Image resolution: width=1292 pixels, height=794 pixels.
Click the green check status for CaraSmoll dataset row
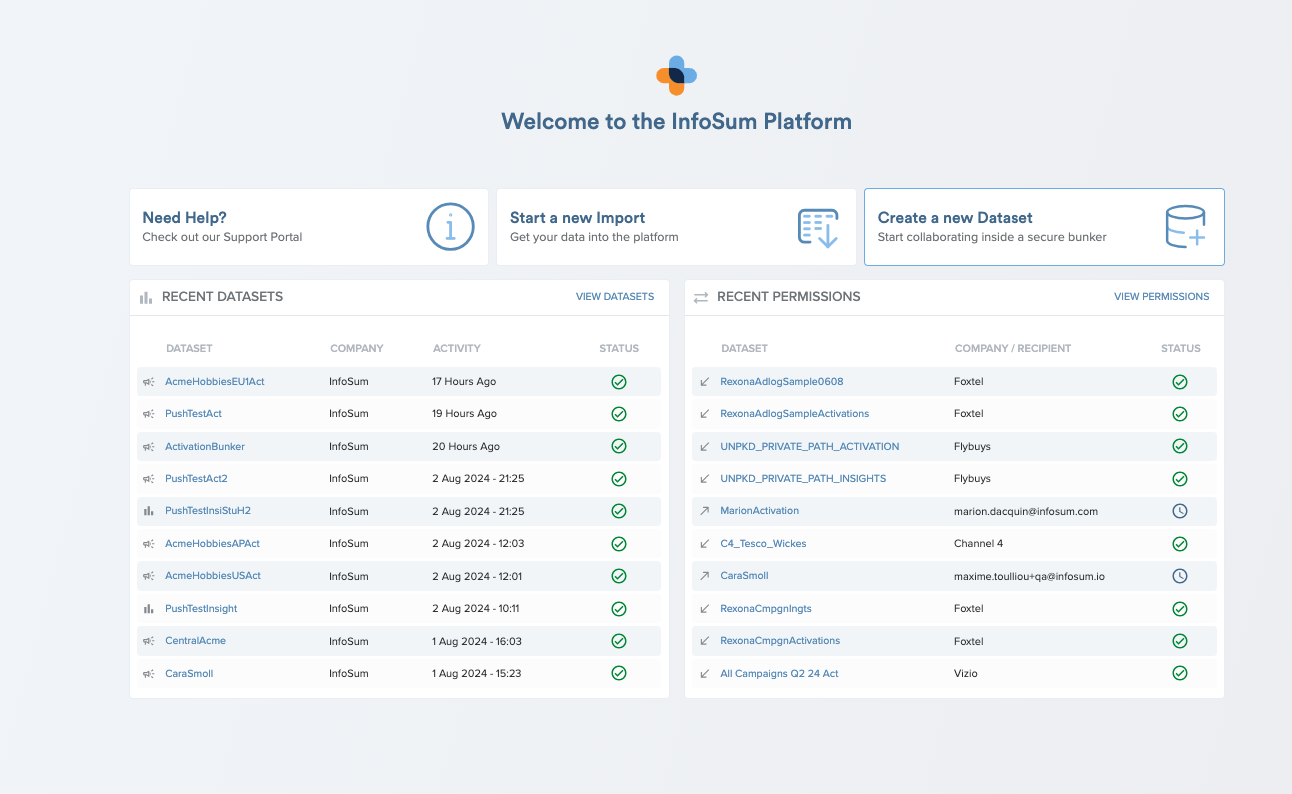(x=619, y=673)
